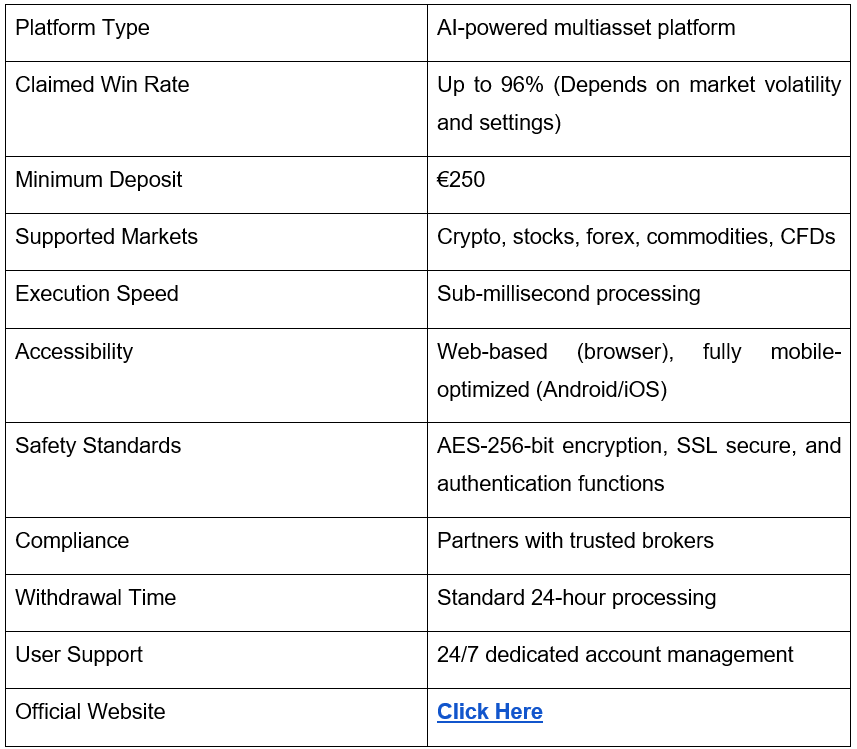Screen dimensions: 857x749
Task: Open the Click Here official website link
Action: (490, 711)
